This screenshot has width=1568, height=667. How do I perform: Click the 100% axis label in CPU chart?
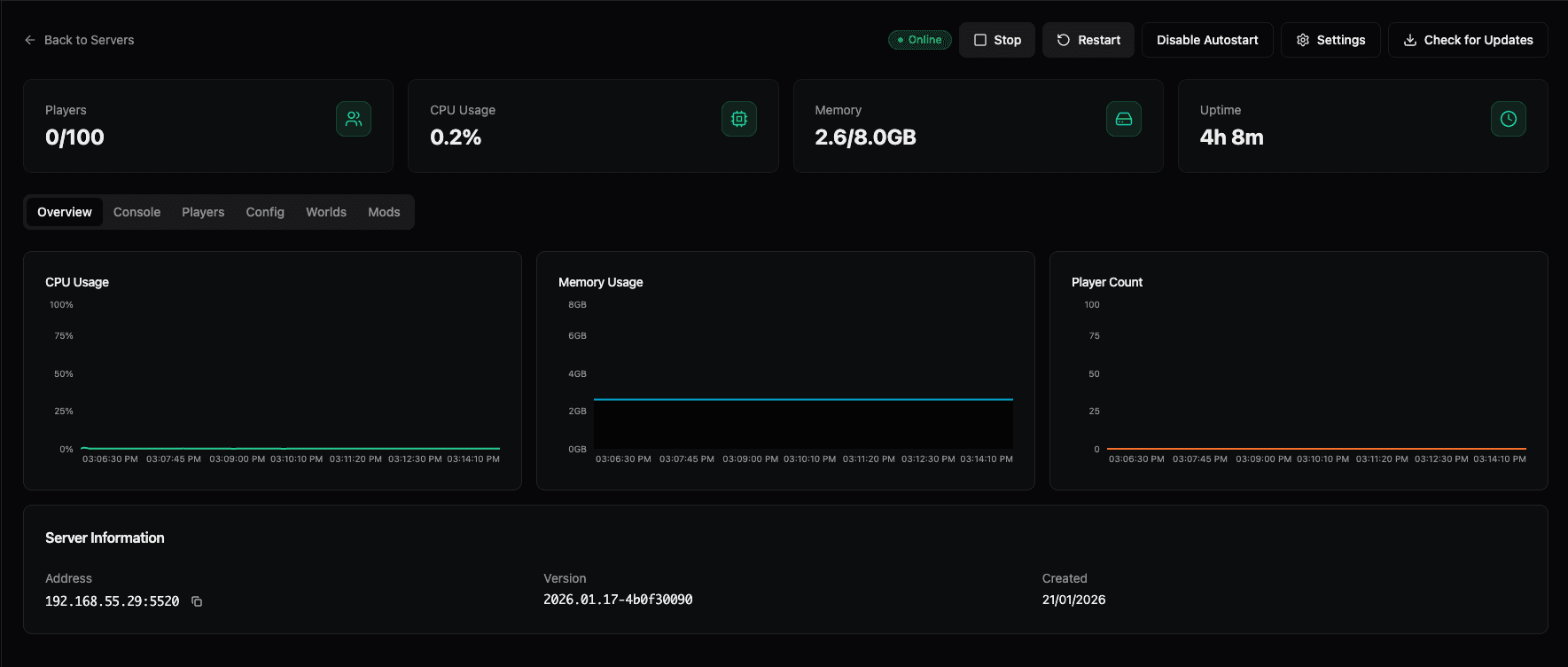61,304
